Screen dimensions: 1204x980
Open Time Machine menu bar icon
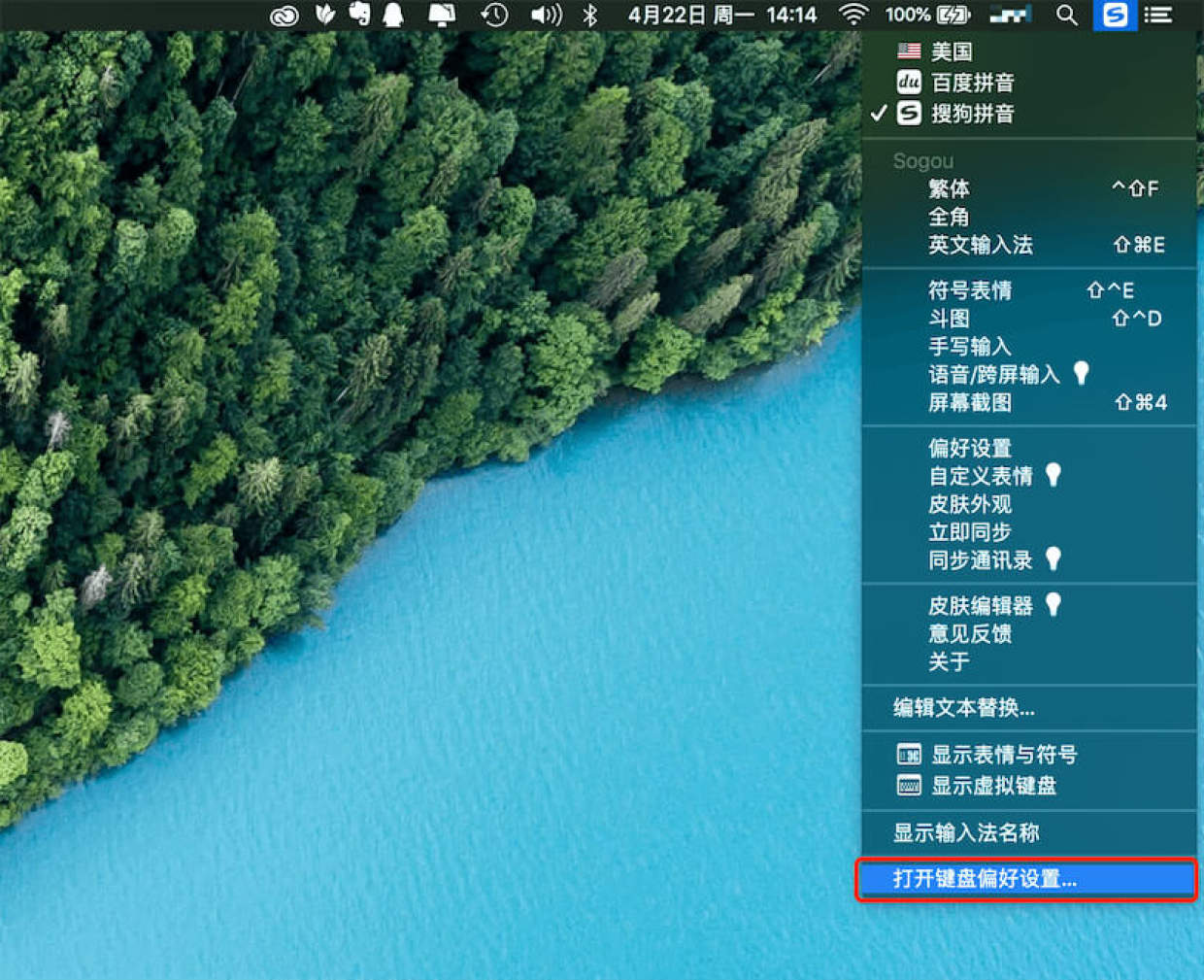(494, 15)
